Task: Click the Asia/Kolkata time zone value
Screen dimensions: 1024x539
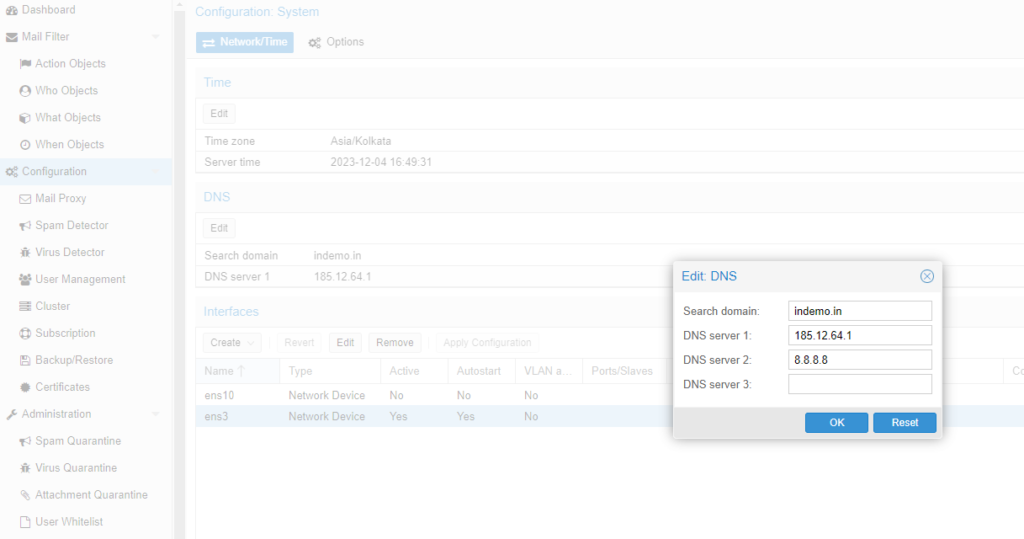Action: [x=360, y=141]
